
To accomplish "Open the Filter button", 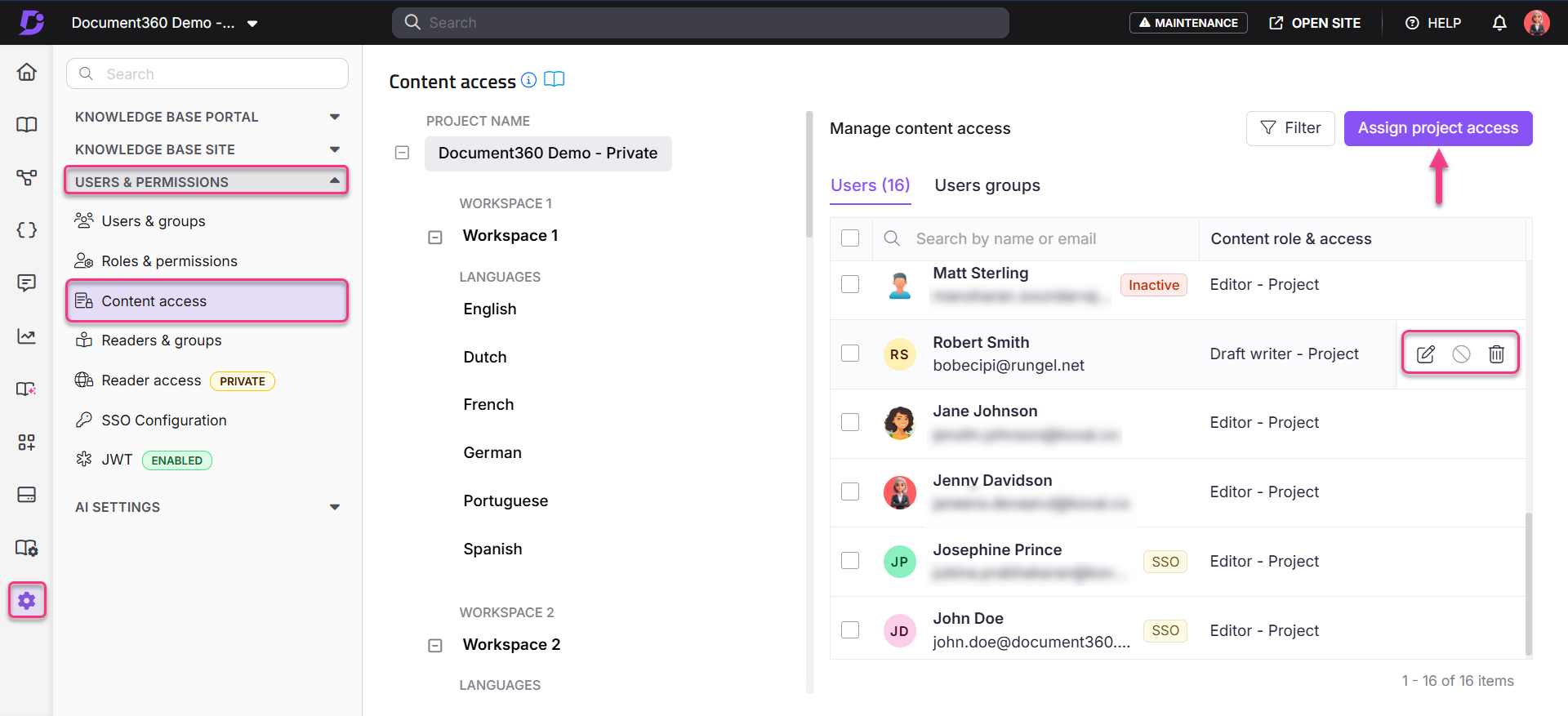I will point(1290,128).
